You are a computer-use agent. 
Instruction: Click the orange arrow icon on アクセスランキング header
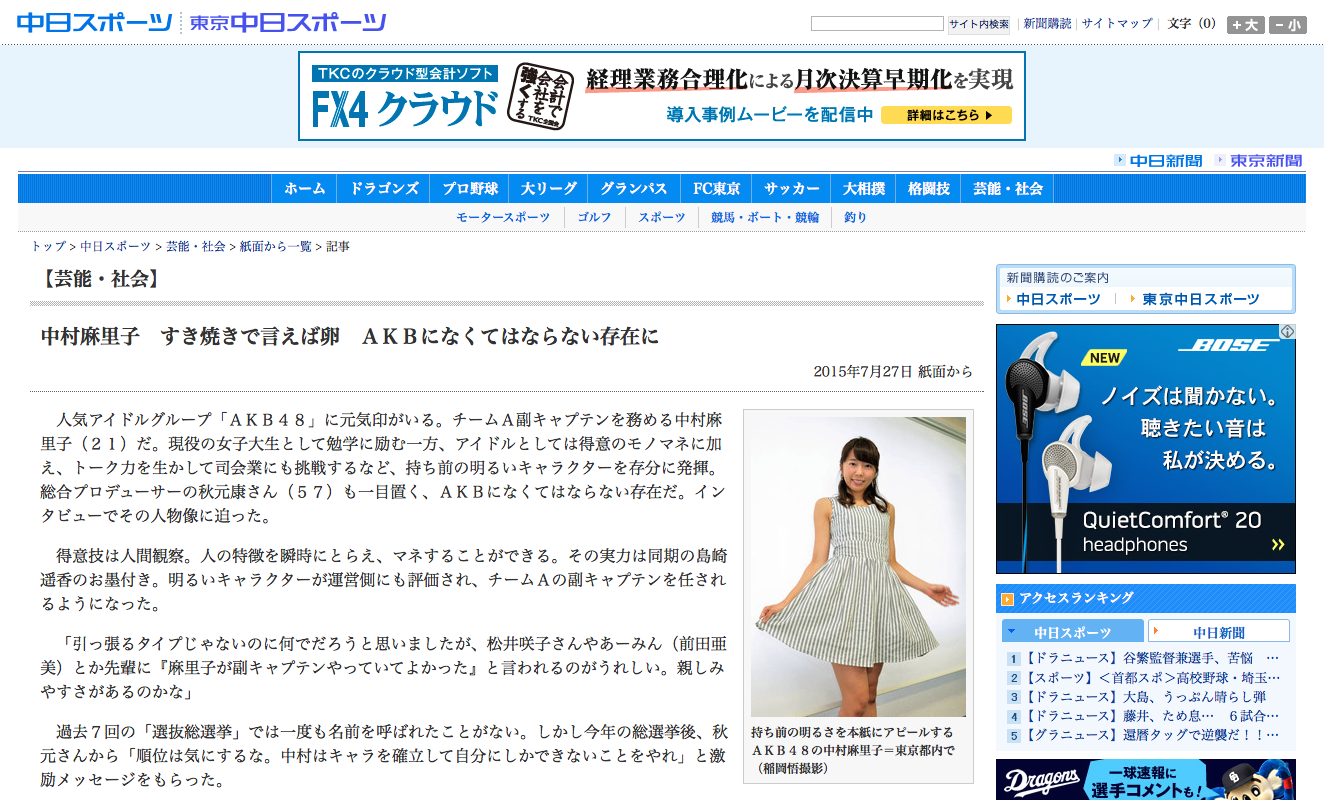[x=1008, y=598]
